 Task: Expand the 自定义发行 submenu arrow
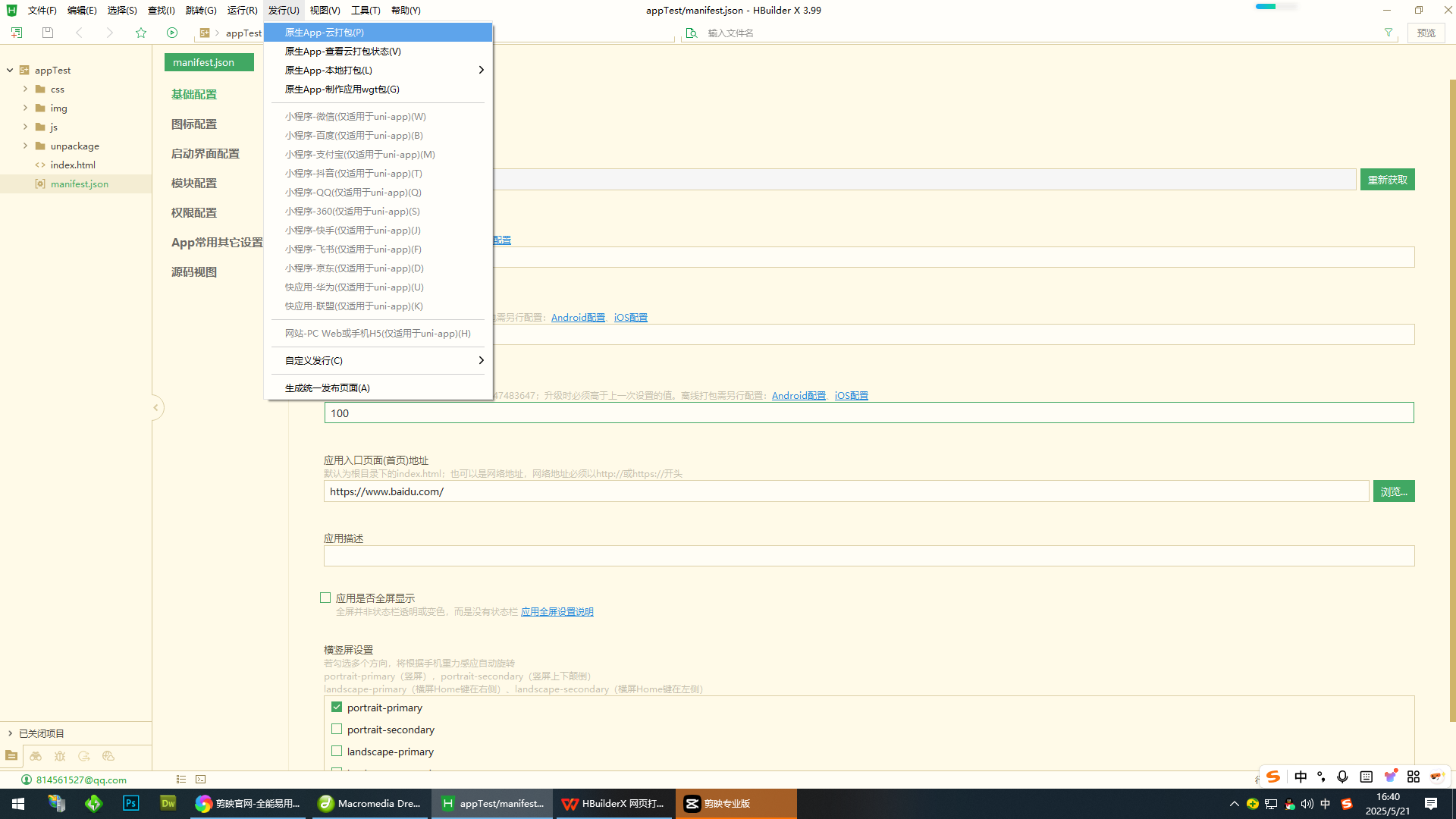pos(481,360)
